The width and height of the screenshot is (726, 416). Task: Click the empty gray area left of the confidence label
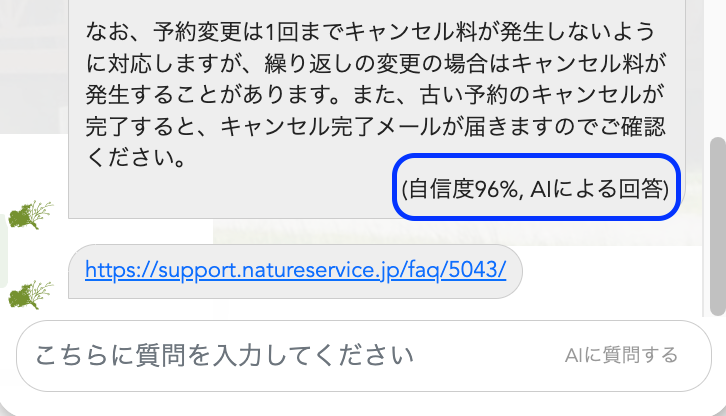[x=232, y=190]
